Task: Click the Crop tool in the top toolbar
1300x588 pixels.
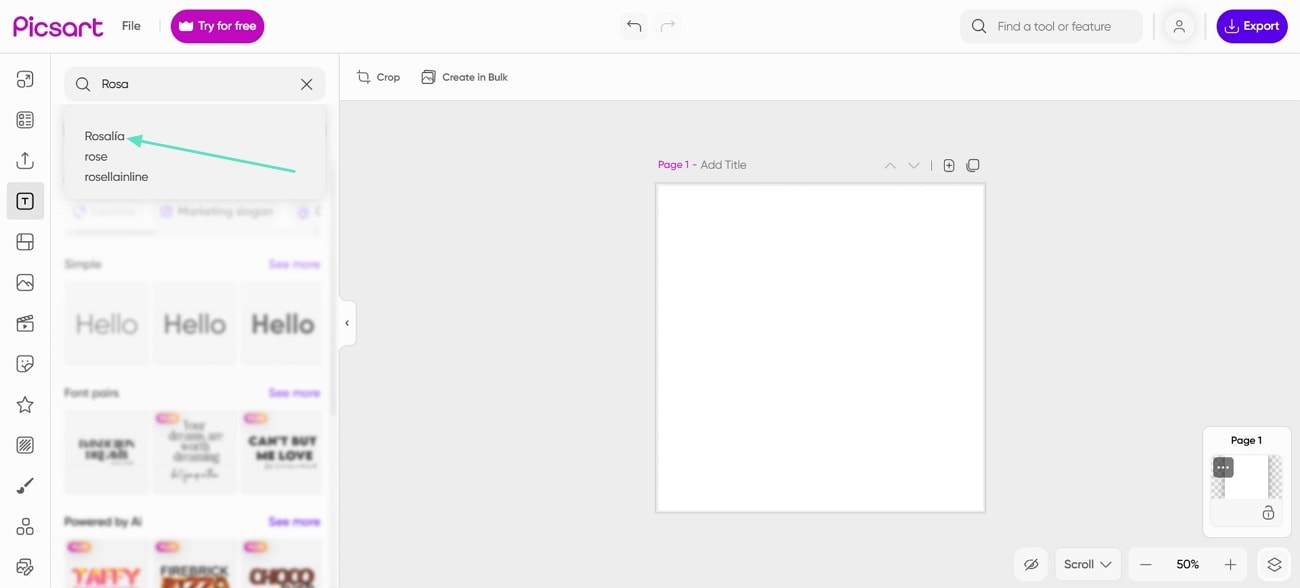Action: [x=378, y=77]
